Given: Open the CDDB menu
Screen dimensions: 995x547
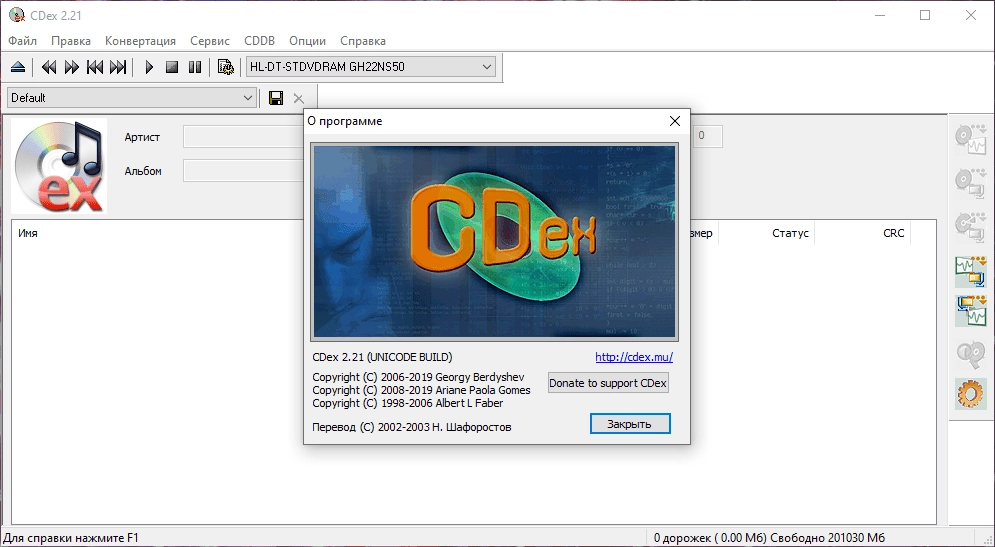Looking at the screenshot, I should coord(260,41).
